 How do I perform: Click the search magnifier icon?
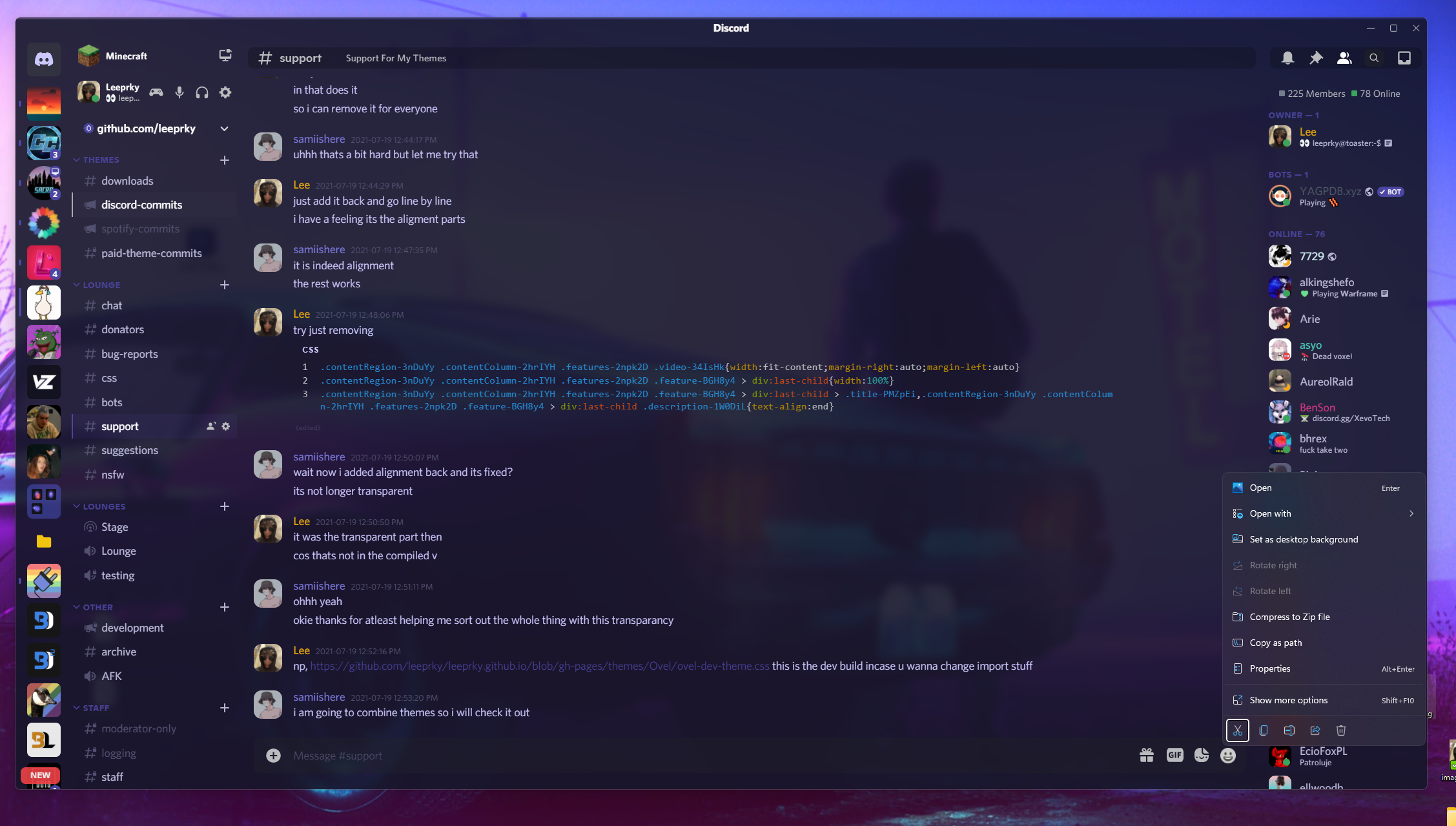[x=1374, y=58]
